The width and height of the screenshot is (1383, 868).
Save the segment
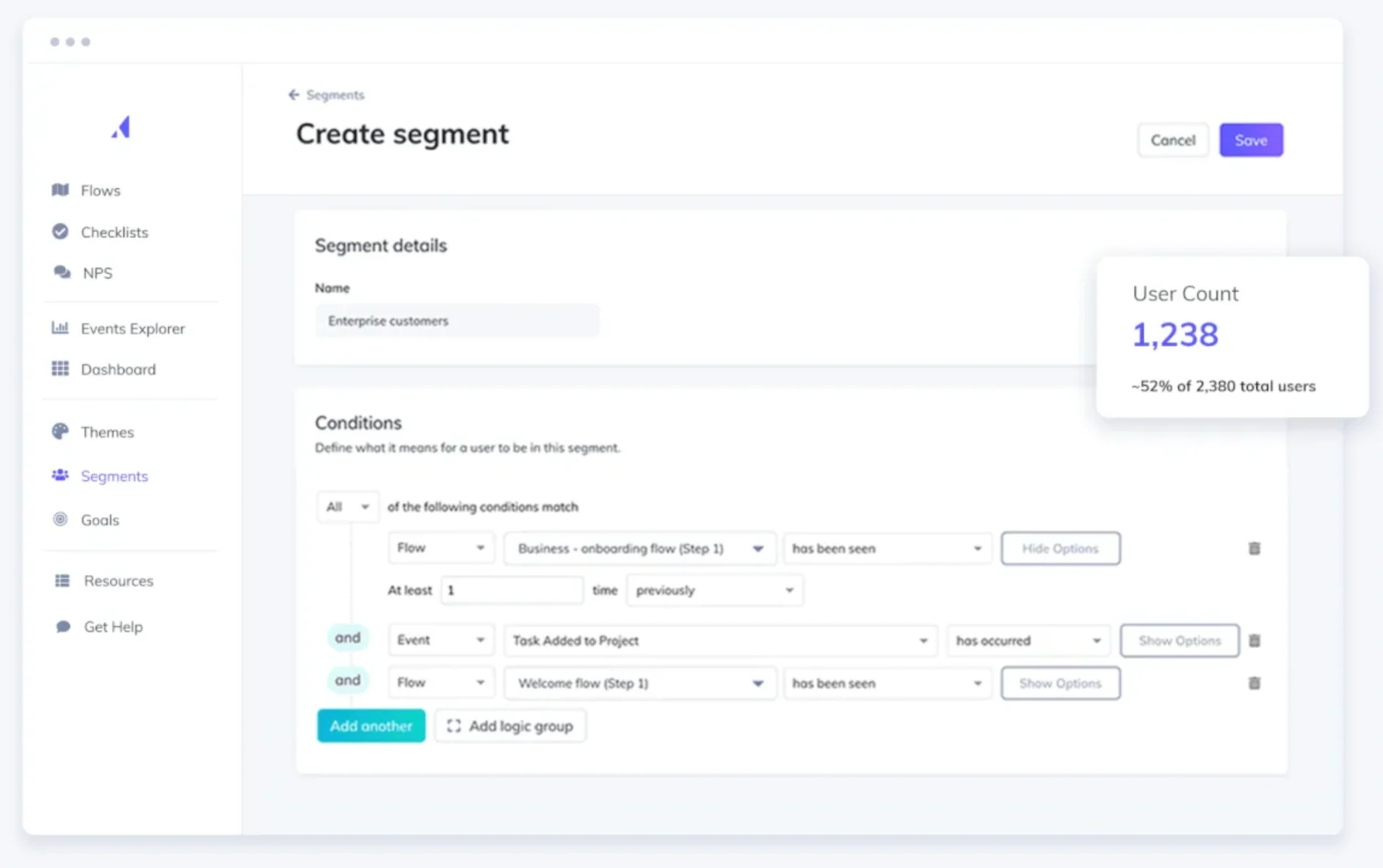1251,140
